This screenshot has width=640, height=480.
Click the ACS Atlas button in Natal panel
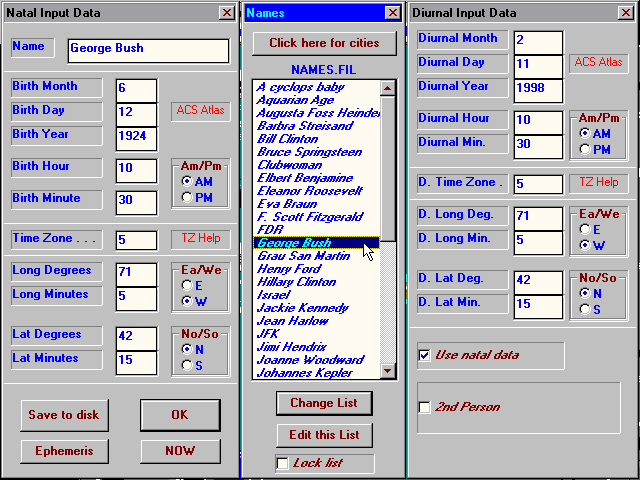point(202,110)
